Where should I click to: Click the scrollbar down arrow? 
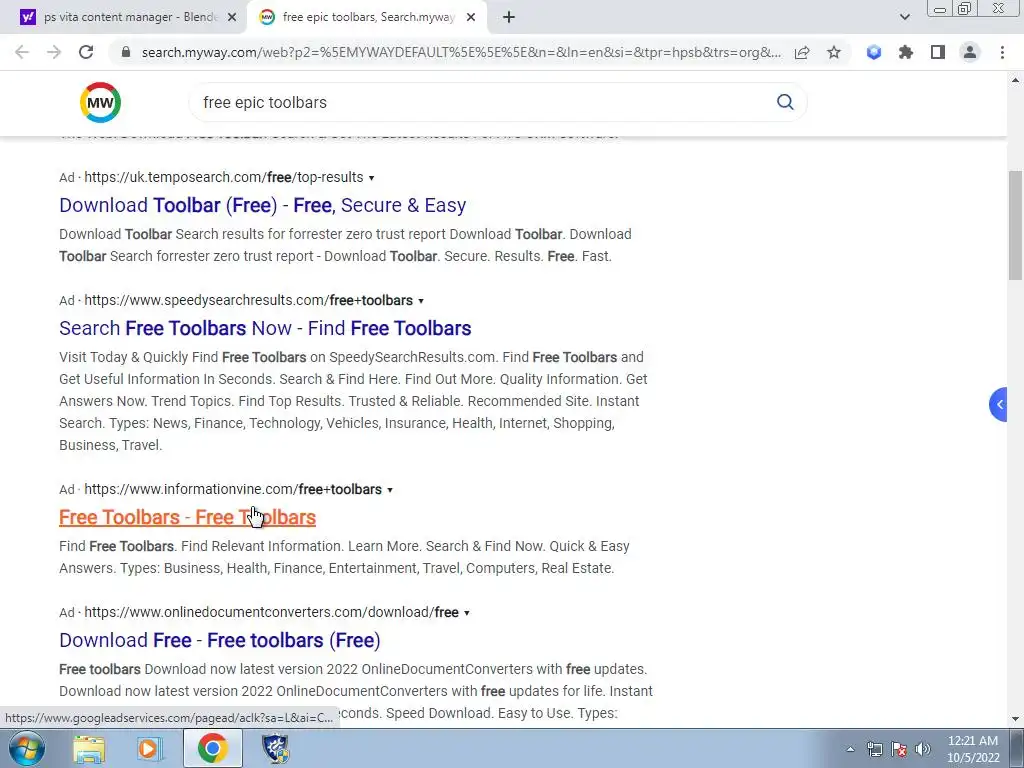coord(1015,720)
